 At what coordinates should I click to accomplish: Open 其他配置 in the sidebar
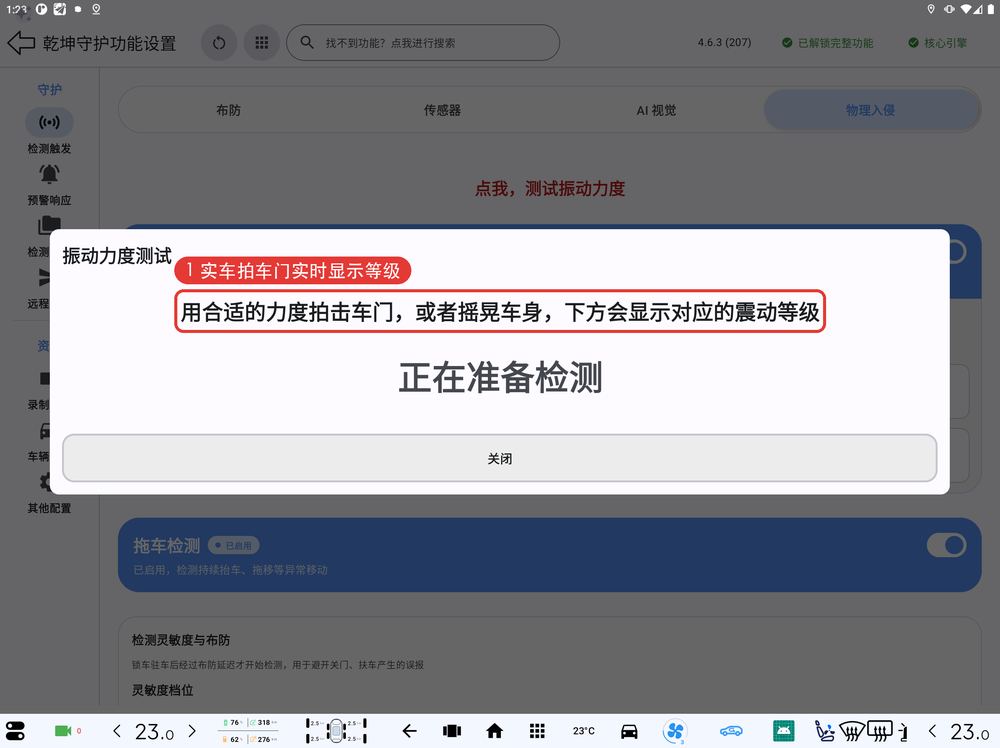[49, 508]
